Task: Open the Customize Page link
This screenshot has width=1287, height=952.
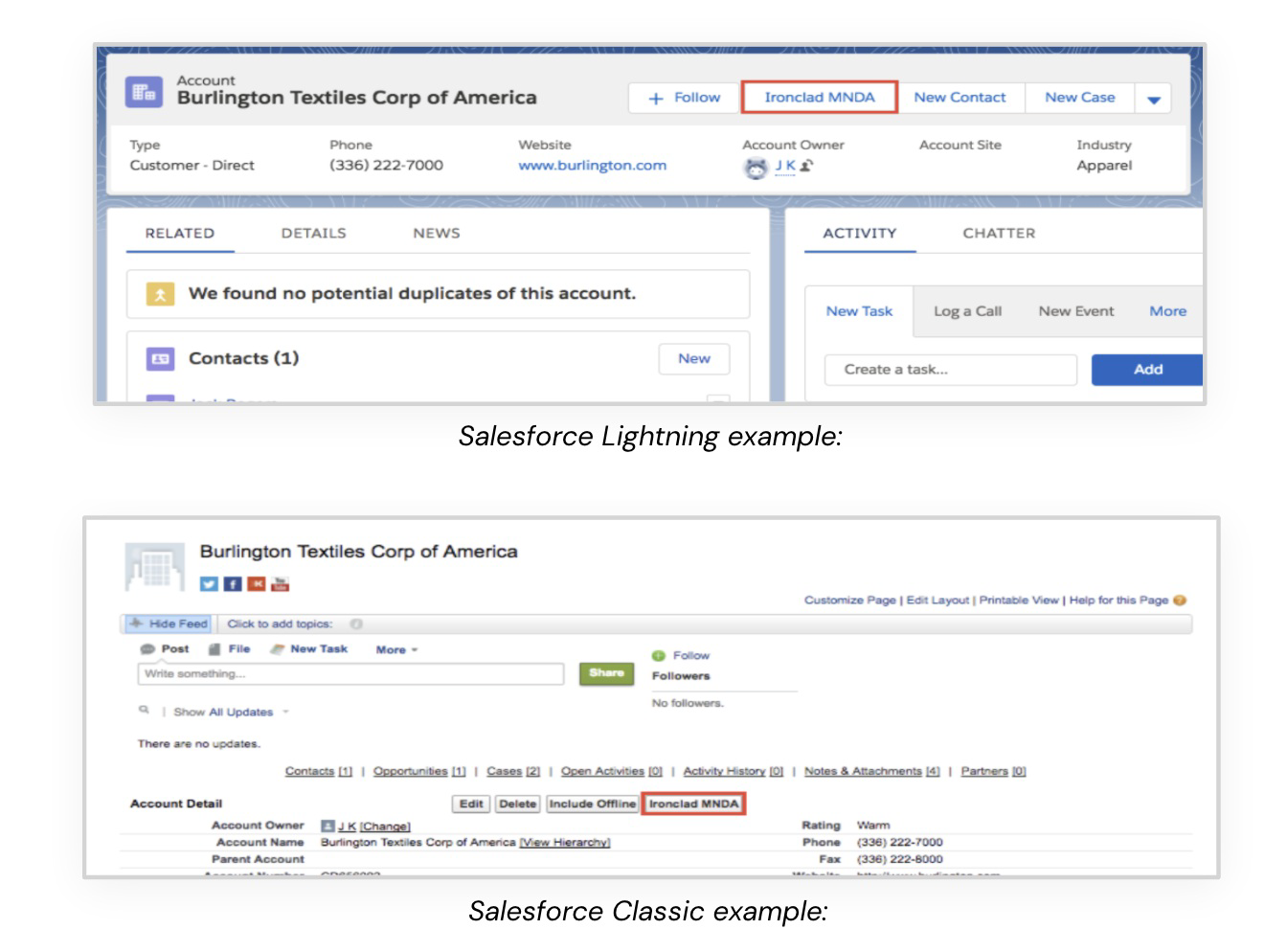Action: 850,601
